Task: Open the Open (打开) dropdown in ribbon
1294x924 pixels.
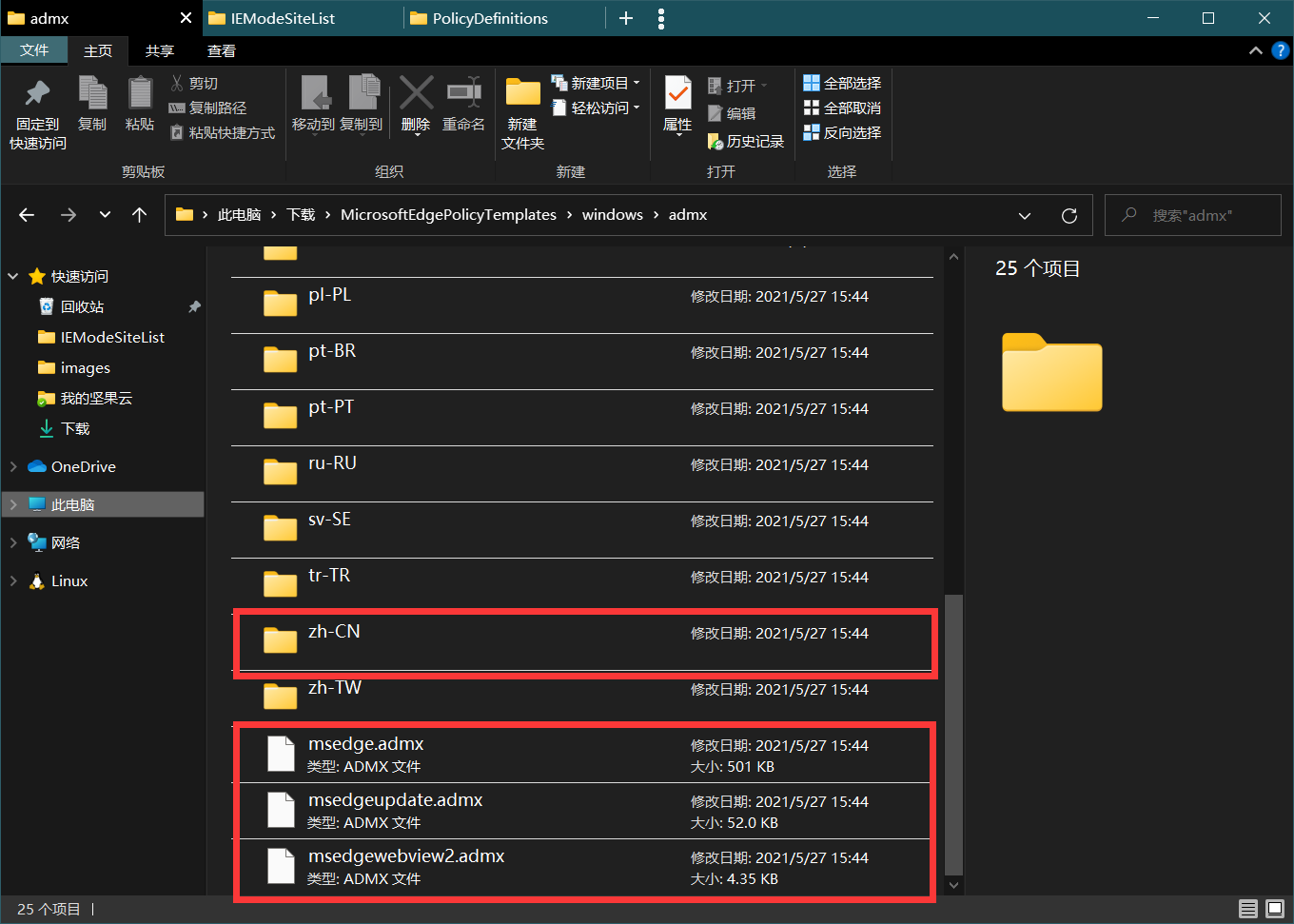Action: point(737,86)
